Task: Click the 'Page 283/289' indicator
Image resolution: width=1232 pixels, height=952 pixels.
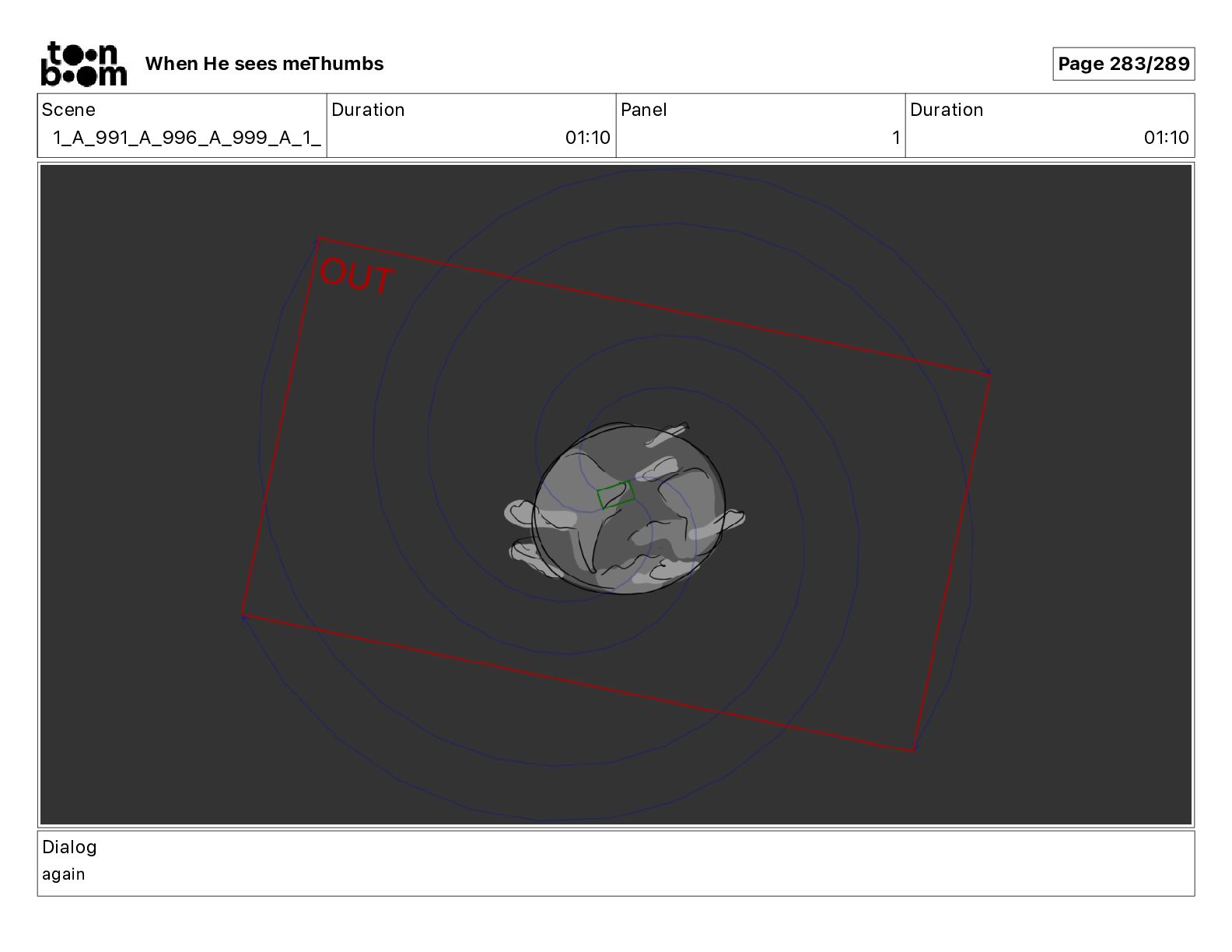Action: click(1124, 64)
